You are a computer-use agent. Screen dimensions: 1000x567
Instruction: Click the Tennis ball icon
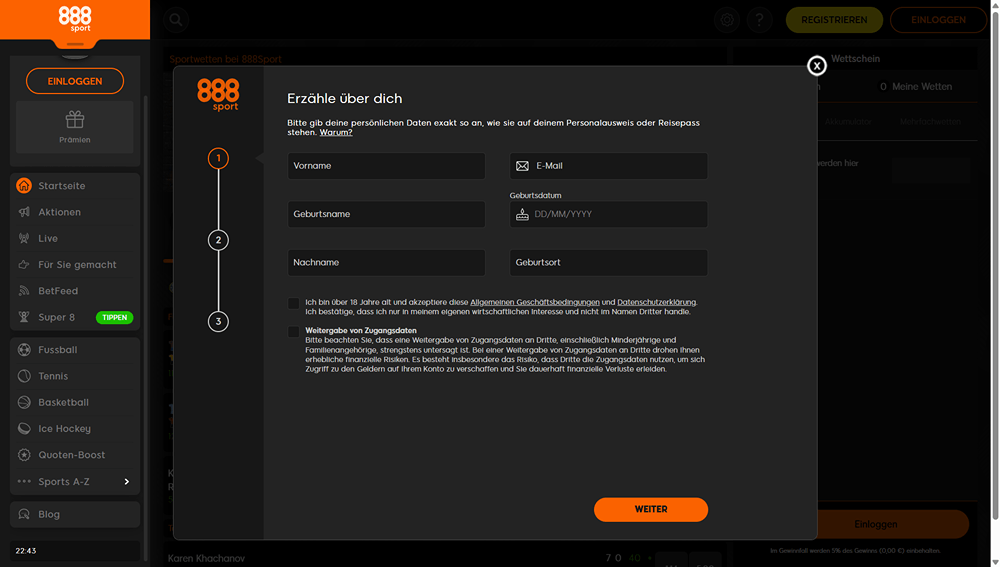coord(24,376)
